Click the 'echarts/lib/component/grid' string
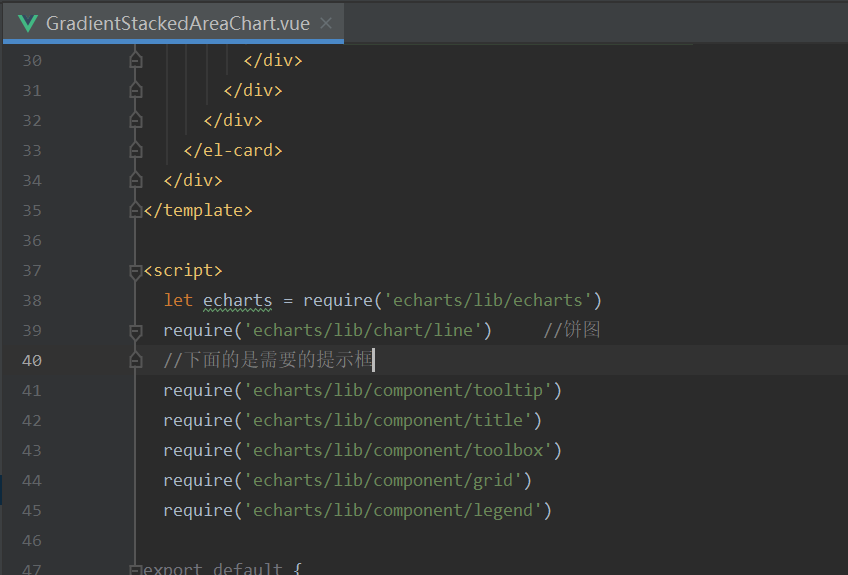This screenshot has height=575, width=848. point(382,480)
